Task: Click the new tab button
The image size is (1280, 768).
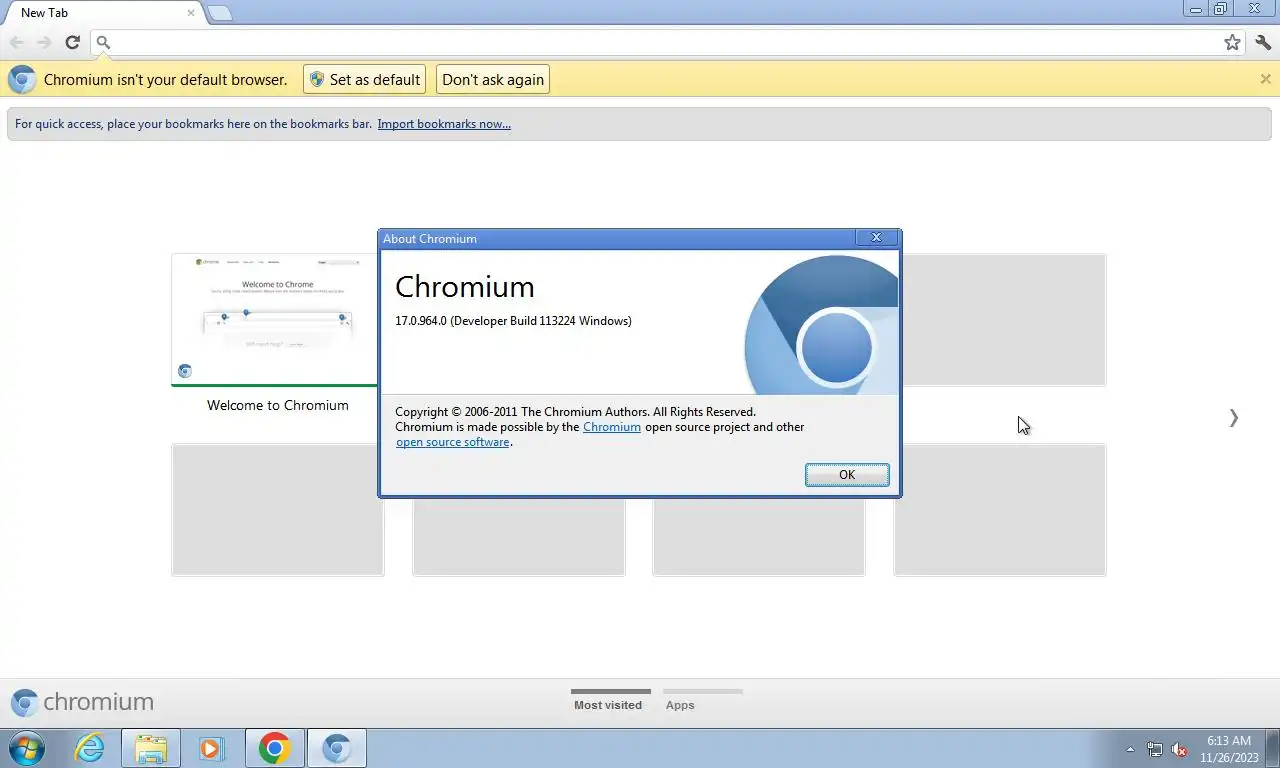Action: pos(220,13)
